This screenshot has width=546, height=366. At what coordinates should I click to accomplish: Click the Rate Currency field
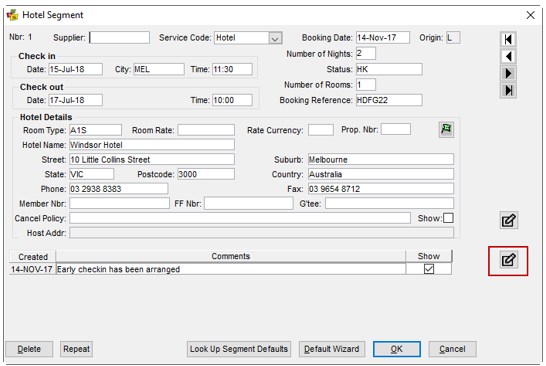point(321,130)
